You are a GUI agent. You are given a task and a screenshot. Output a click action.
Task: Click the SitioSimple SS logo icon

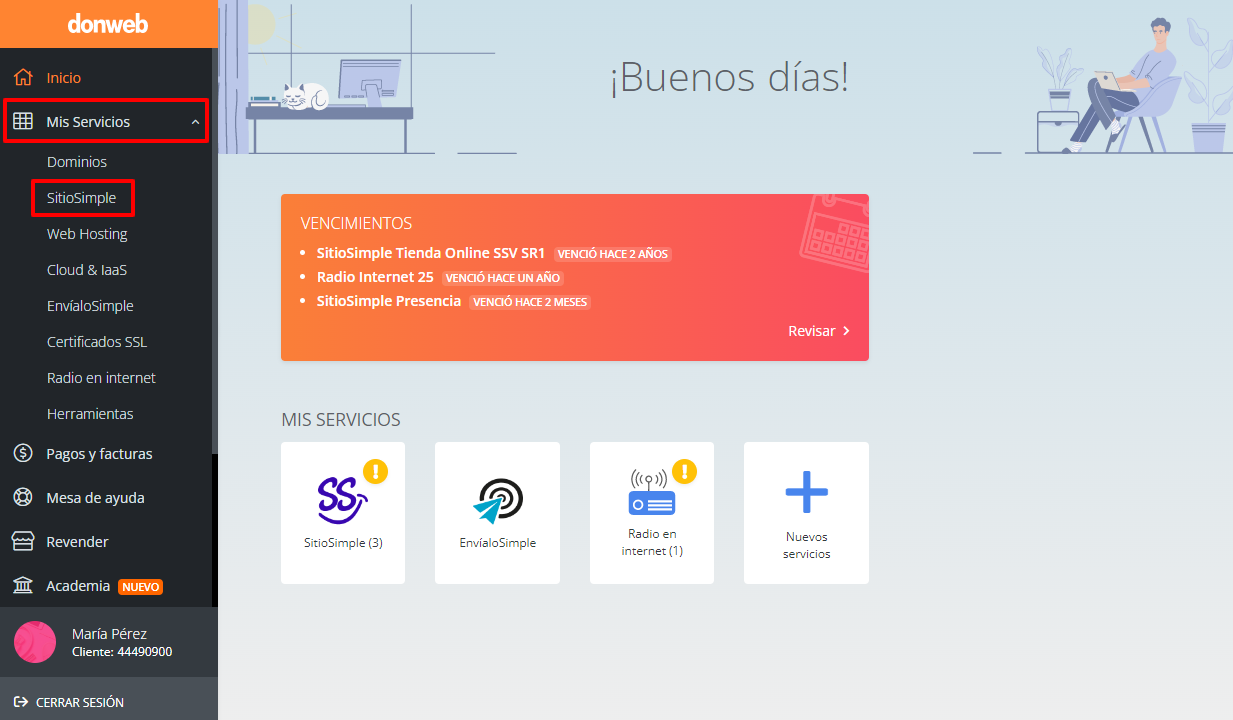pos(342,498)
